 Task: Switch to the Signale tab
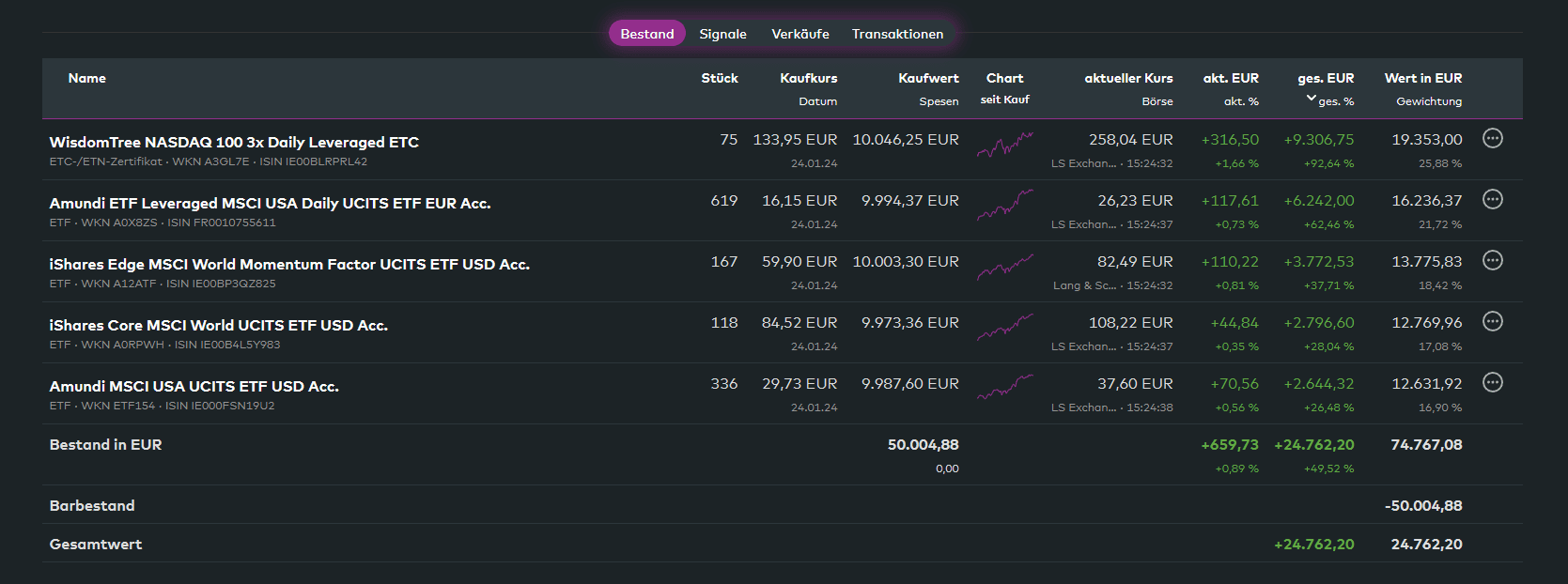722,34
